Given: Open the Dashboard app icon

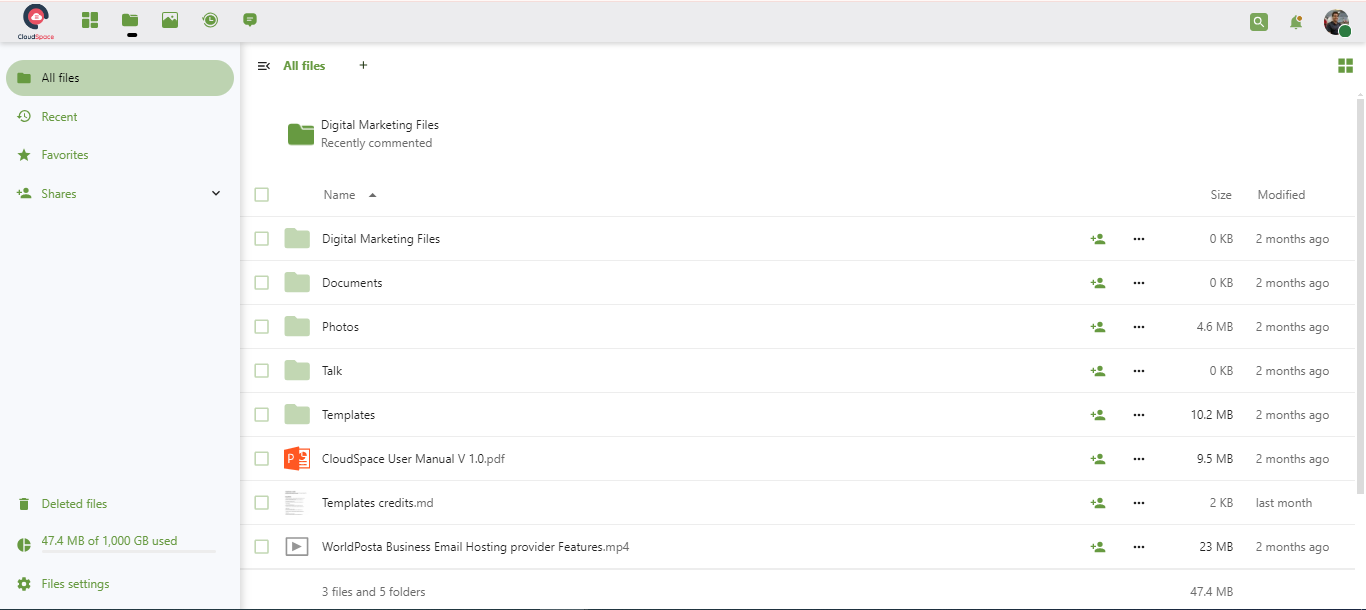Looking at the screenshot, I should coord(90,20).
